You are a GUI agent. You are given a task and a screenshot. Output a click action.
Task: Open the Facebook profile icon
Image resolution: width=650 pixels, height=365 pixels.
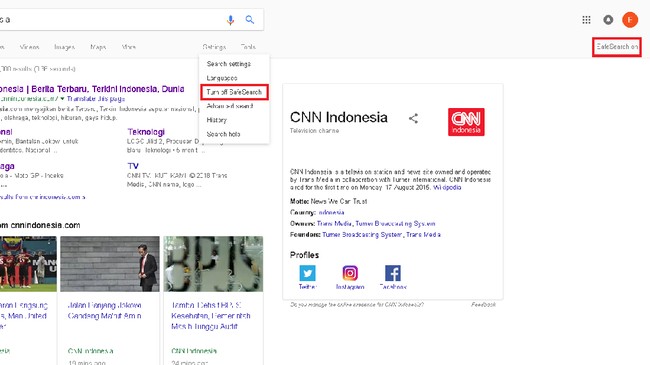(x=393, y=273)
